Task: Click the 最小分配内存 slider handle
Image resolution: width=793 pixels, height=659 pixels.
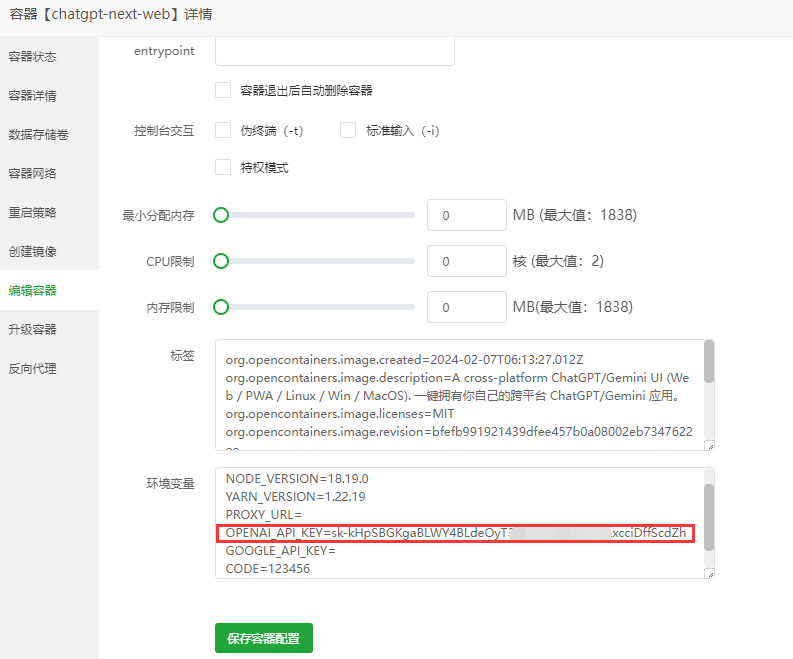Action: tap(221, 215)
